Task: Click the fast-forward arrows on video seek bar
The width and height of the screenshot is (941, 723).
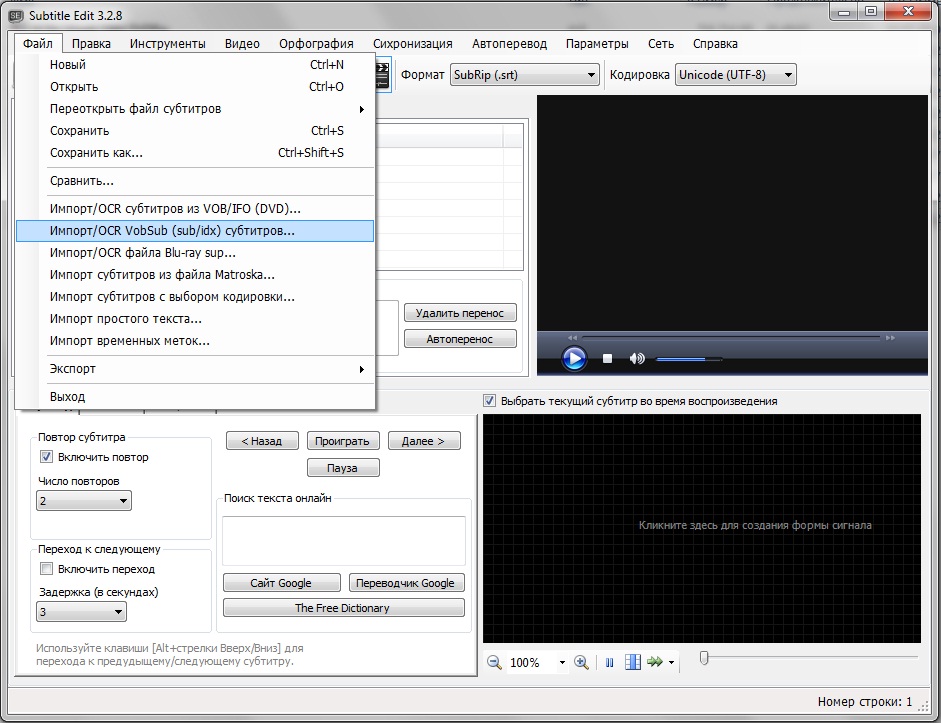Action: (x=891, y=338)
